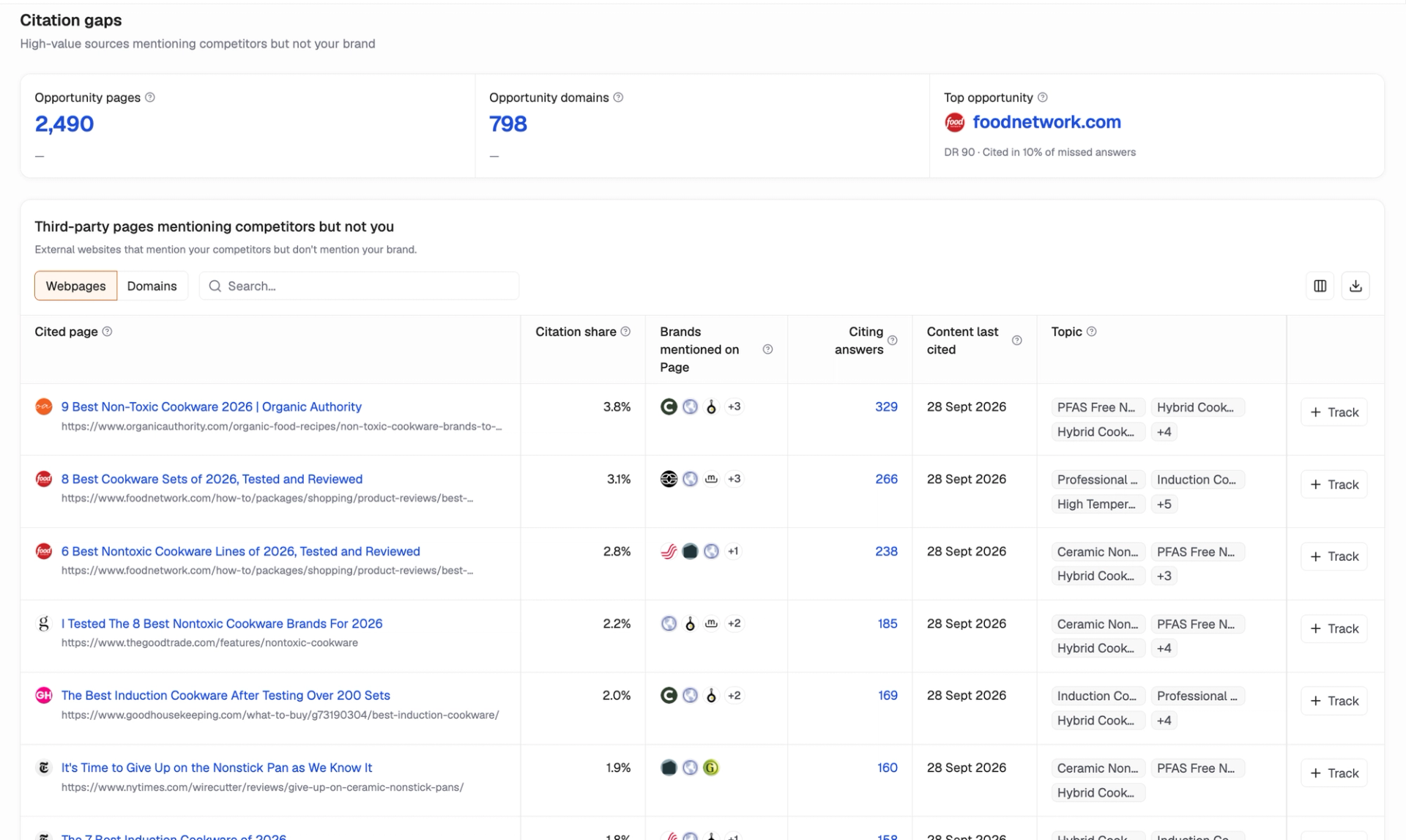The width and height of the screenshot is (1406, 840).
Task: Click the search magnifier icon
Action: point(215,286)
